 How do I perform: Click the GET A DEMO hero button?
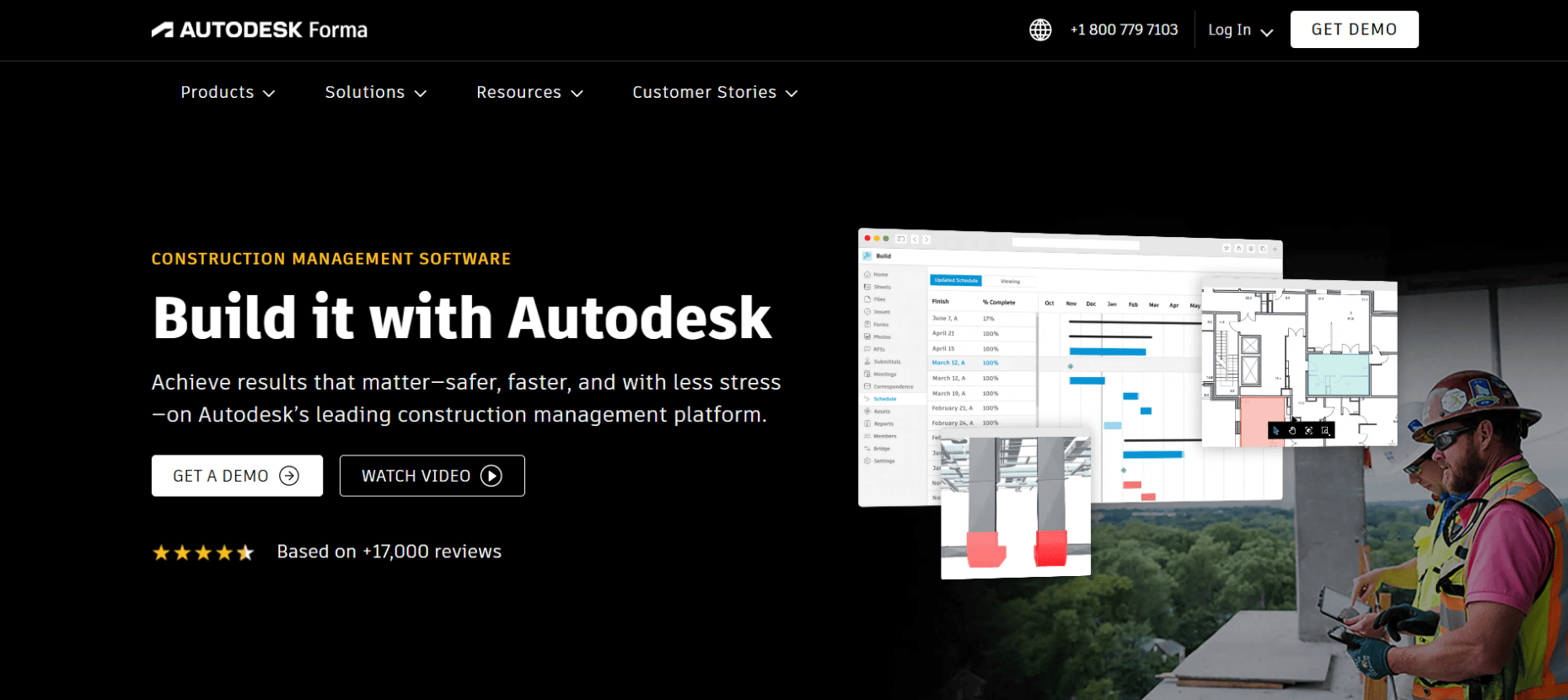click(x=237, y=476)
